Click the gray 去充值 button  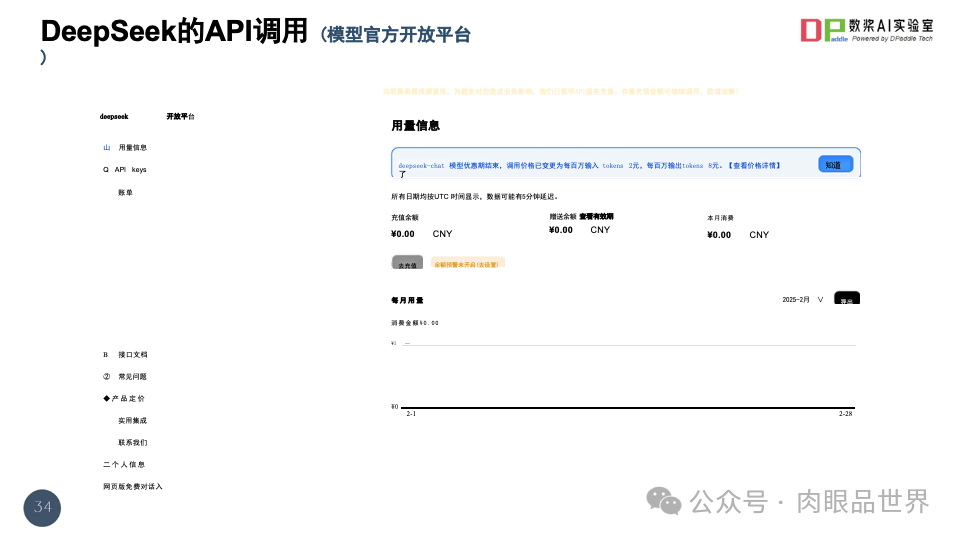(407, 263)
